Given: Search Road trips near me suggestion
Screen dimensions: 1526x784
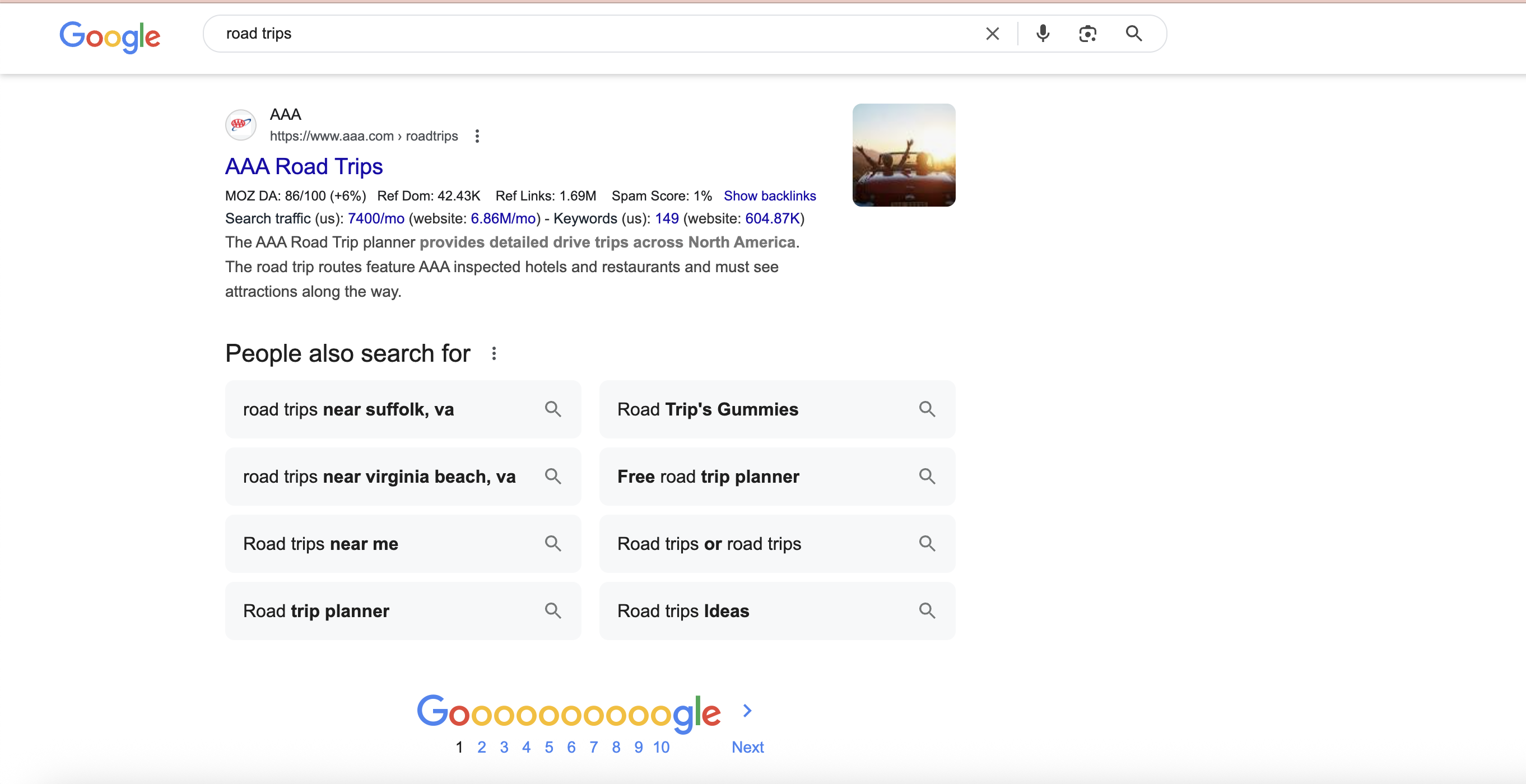Looking at the screenshot, I should [x=403, y=544].
